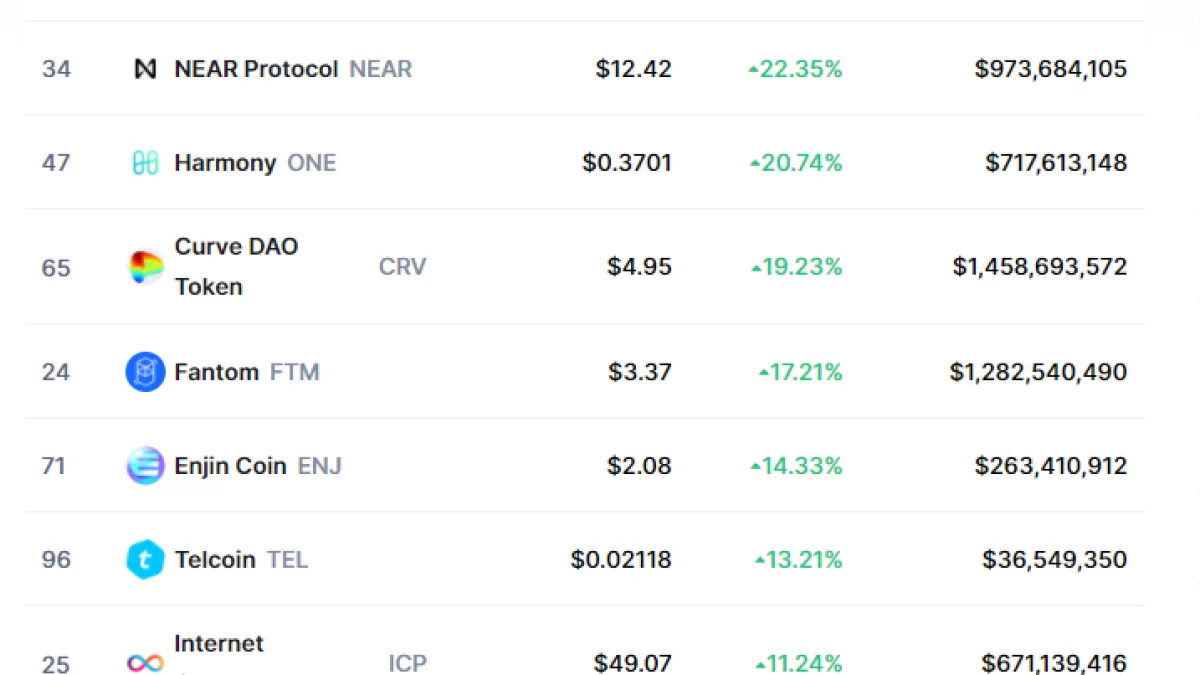Image resolution: width=1200 pixels, height=675 pixels.
Task: Open the Telcoin name link
Action: click(215, 560)
